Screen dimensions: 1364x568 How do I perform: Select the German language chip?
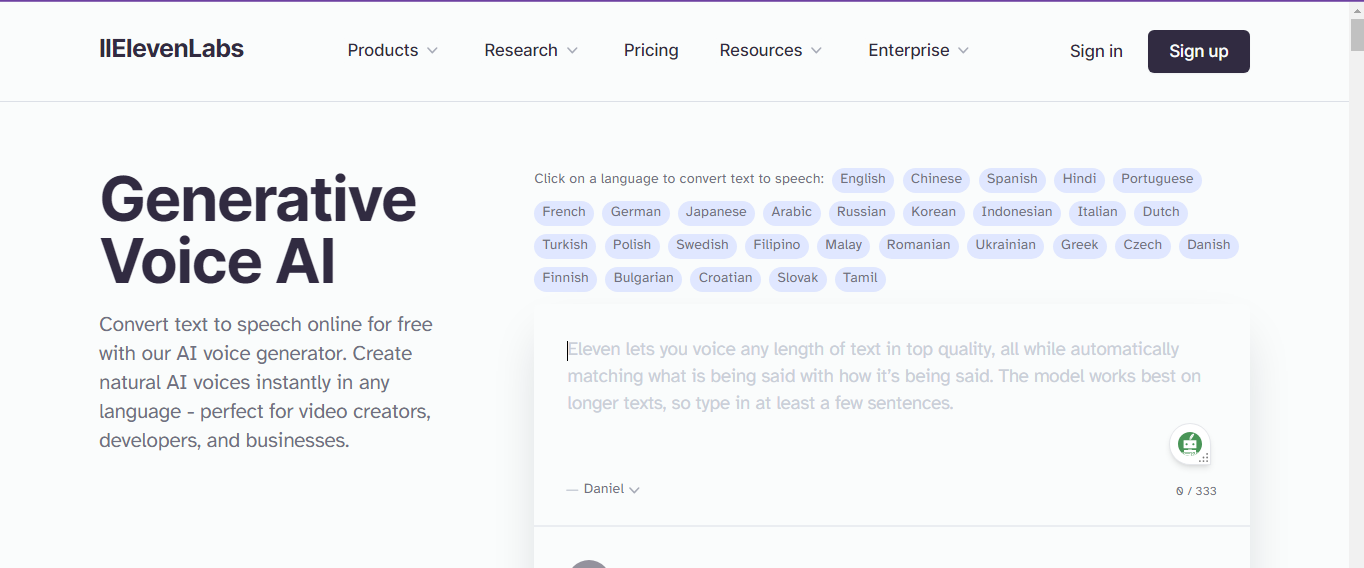pos(636,212)
